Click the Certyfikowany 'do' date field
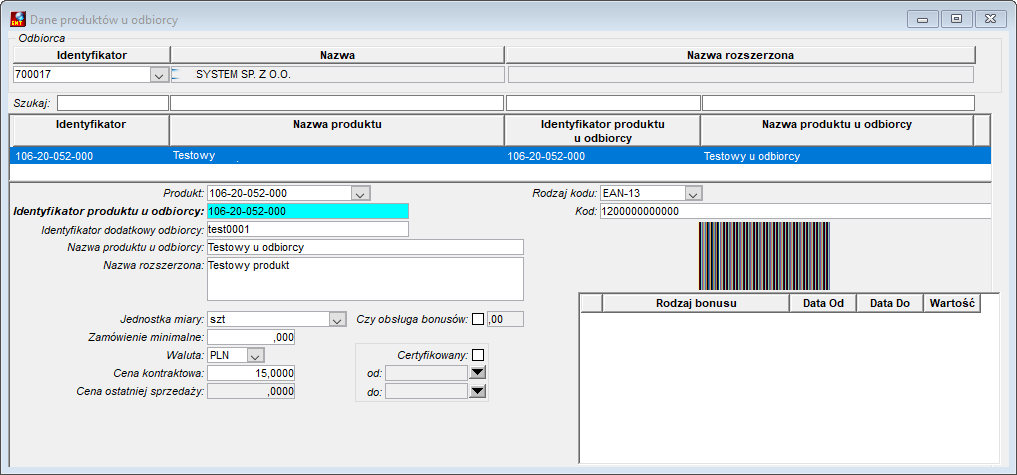This screenshot has height=475, width=1017. (x=426, y=391)
